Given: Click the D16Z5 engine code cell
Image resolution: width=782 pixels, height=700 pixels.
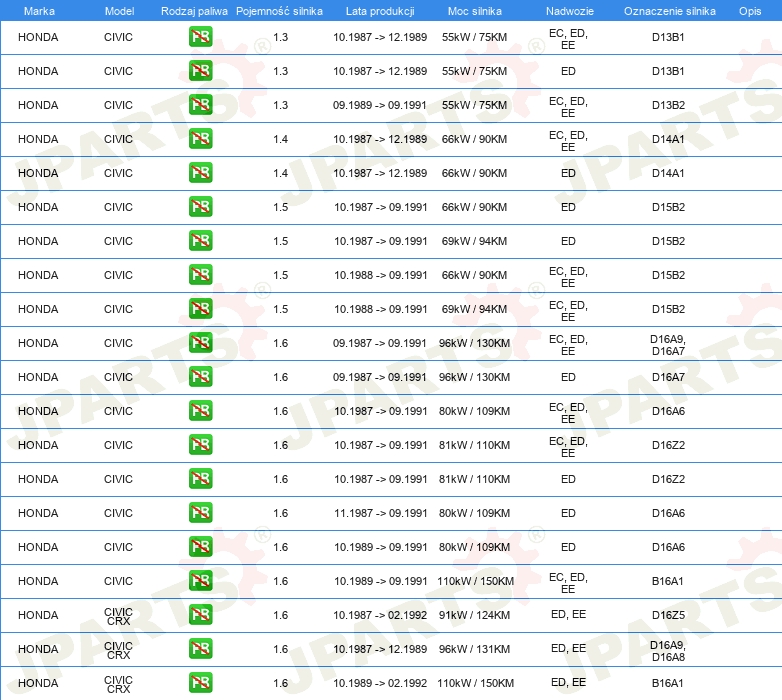Looking at the screenshot, I should [668, 615].
